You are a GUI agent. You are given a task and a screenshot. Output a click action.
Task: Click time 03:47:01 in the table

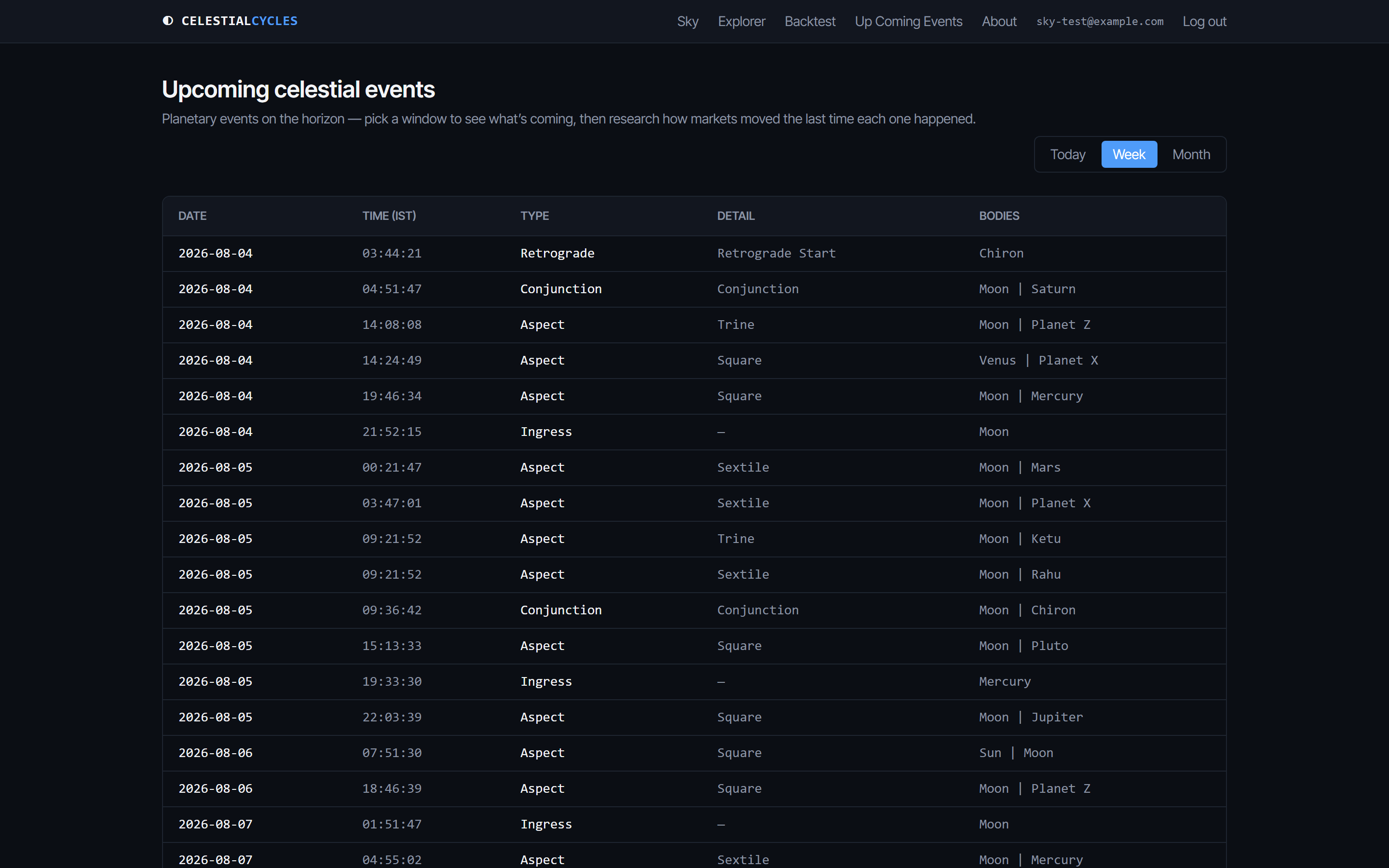pyautogui.click(x=392, y=503)
